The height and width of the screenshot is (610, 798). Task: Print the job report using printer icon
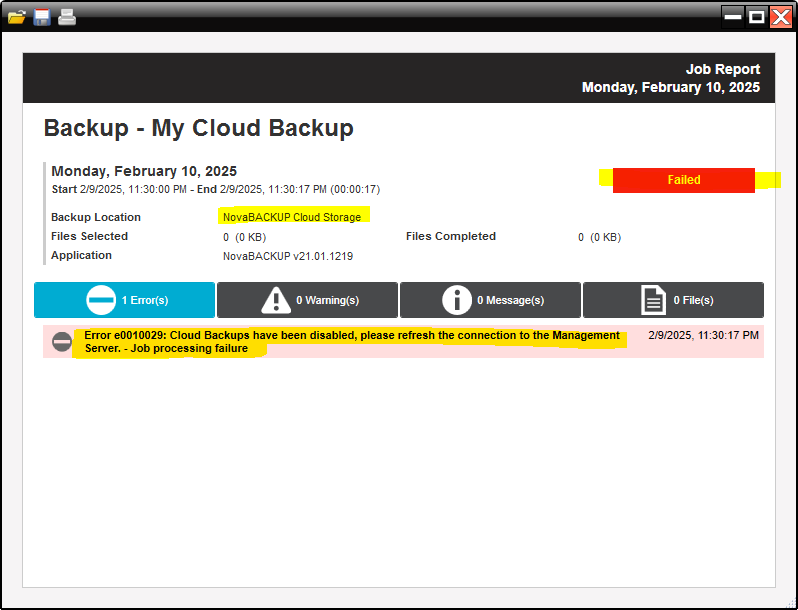point(67,17)
